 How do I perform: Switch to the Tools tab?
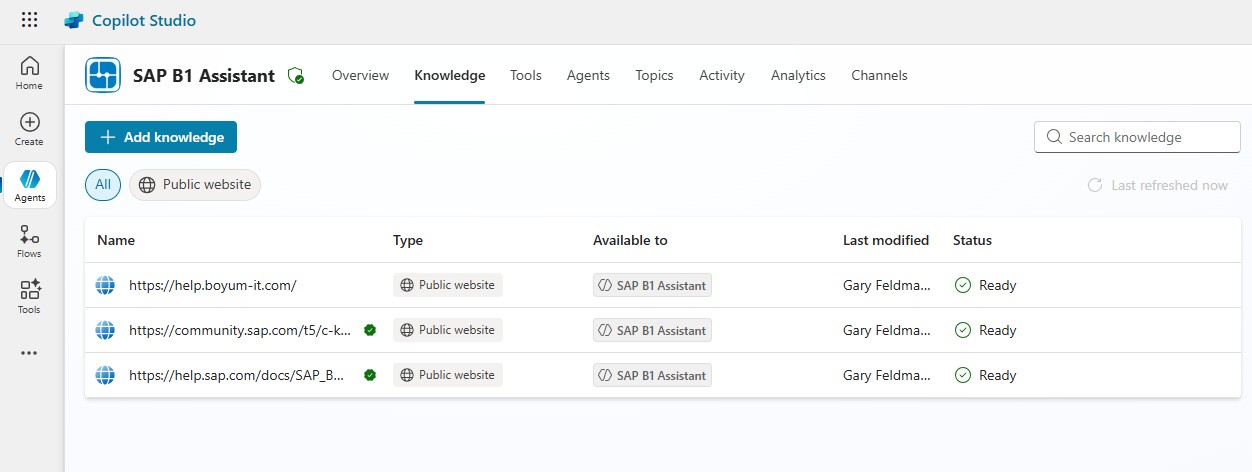tap(526, 75)
